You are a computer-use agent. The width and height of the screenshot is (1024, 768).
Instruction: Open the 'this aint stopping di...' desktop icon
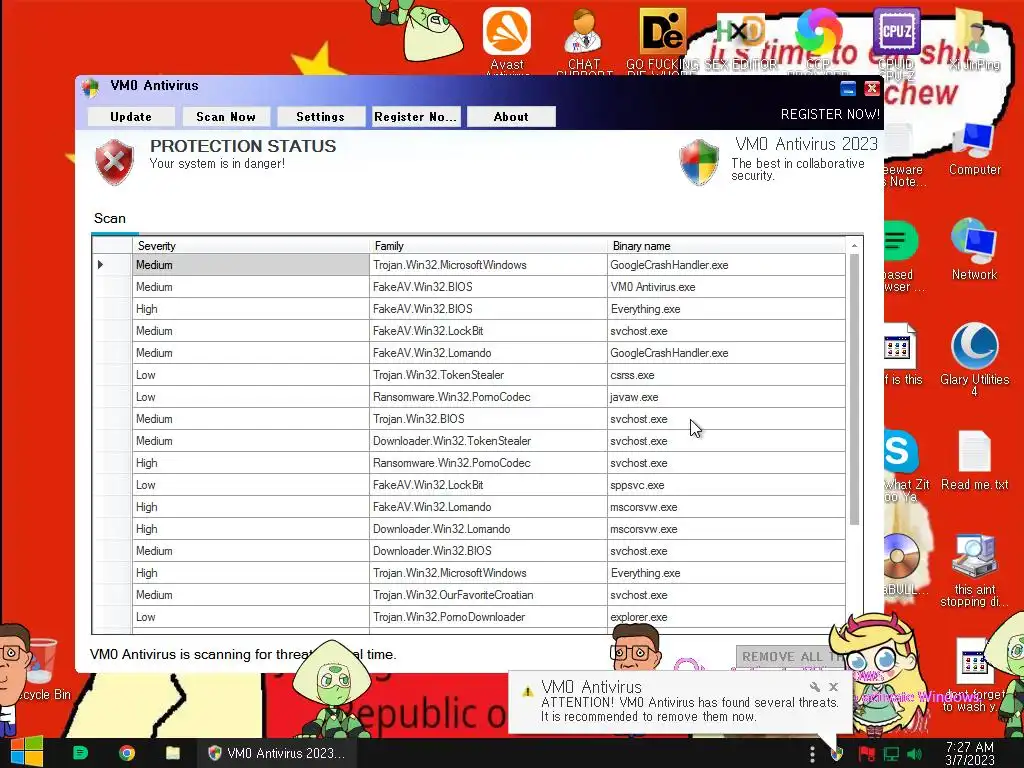[x=974, y=569]
